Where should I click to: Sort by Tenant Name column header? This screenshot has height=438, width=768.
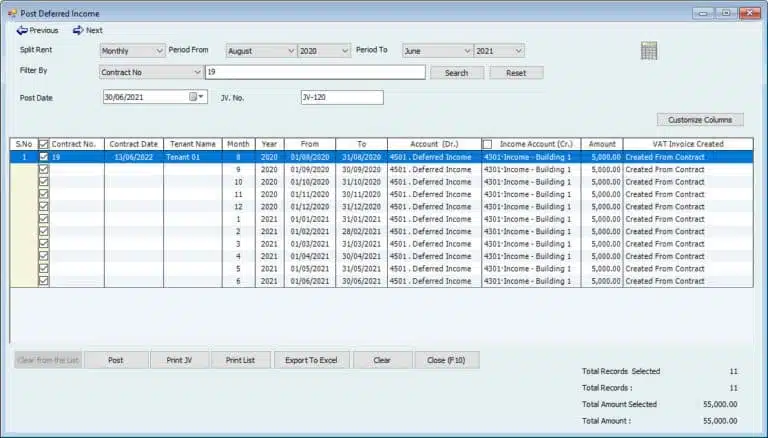pos(193,144)
